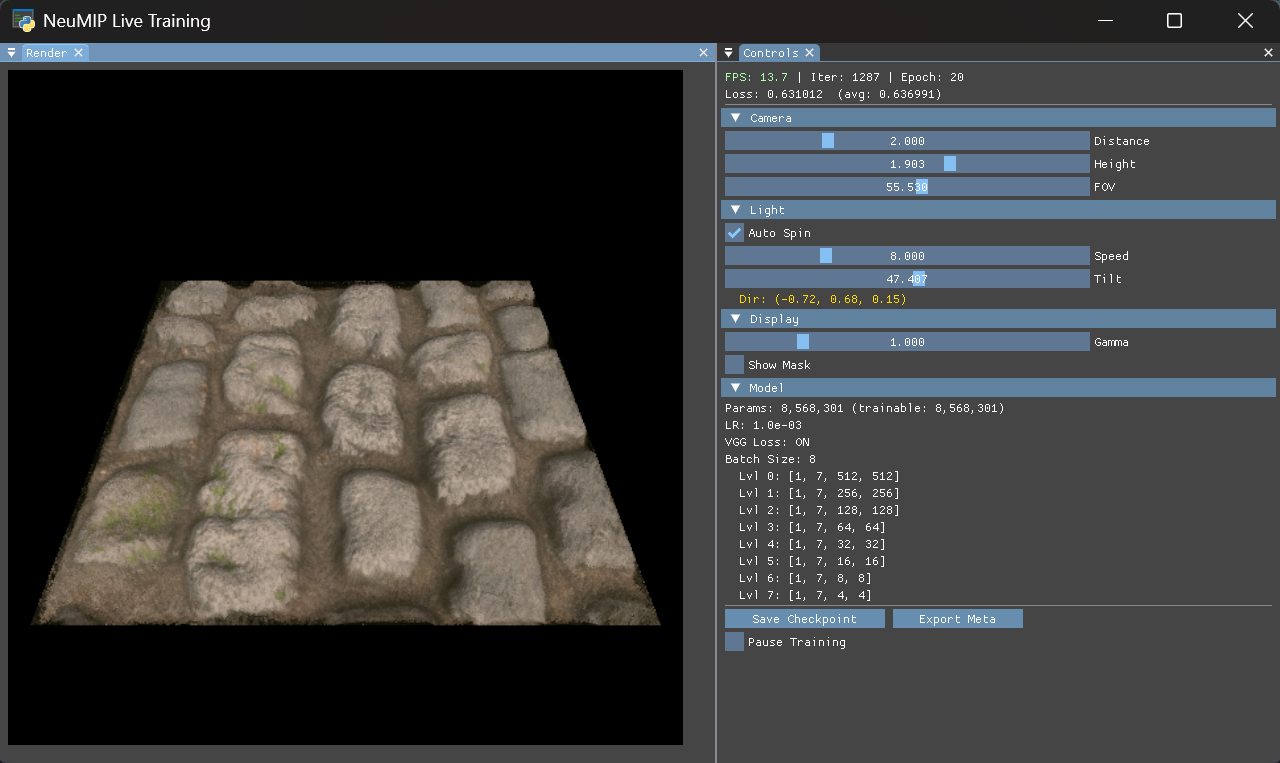
Task: Click the X at right of Controls tab bar
Action: [1268, 52]
